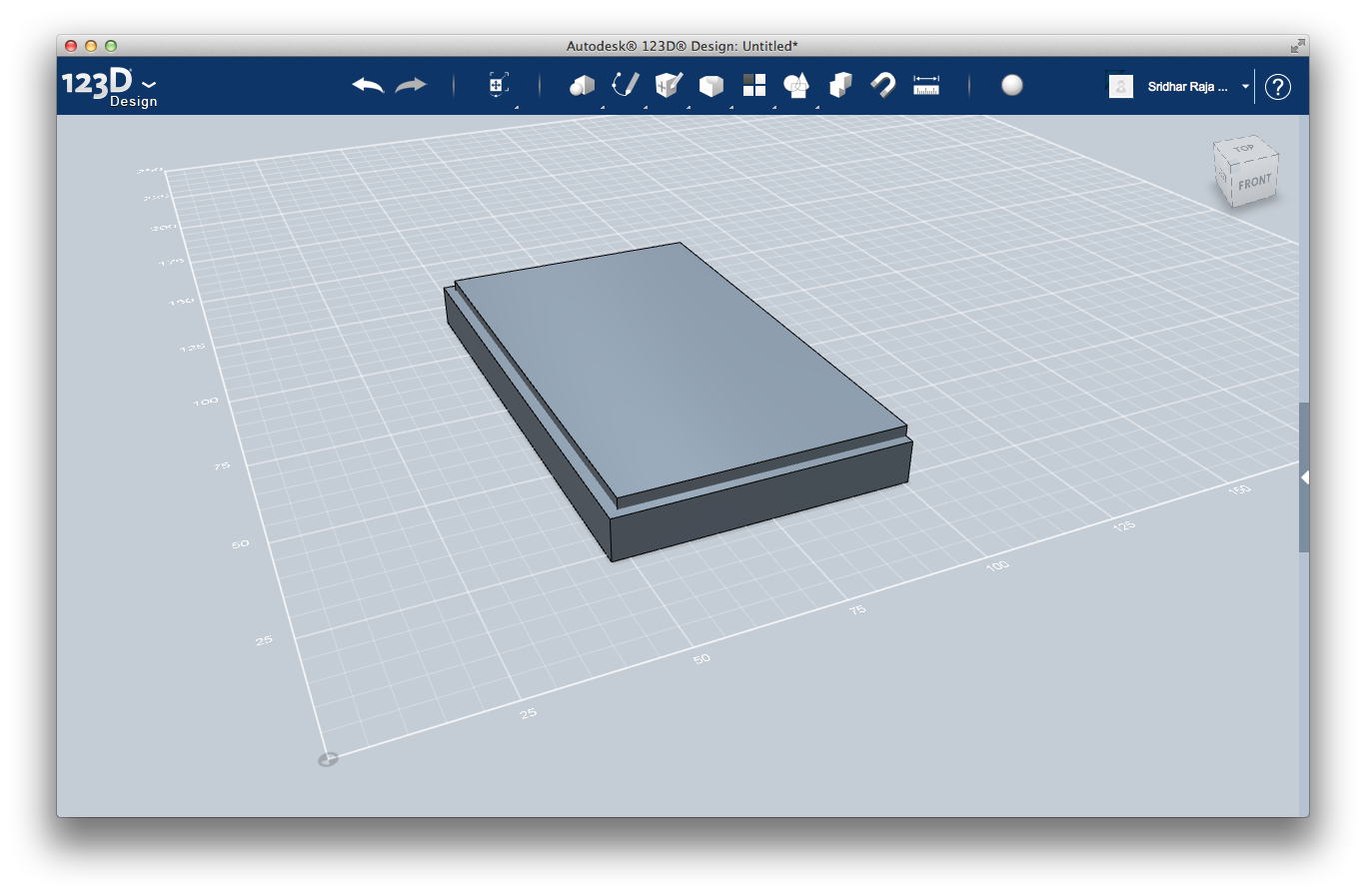Open the Material sphere tool
This screenshot has height=896, width=1366.
pyautogui.click(x=1012, y=85)
